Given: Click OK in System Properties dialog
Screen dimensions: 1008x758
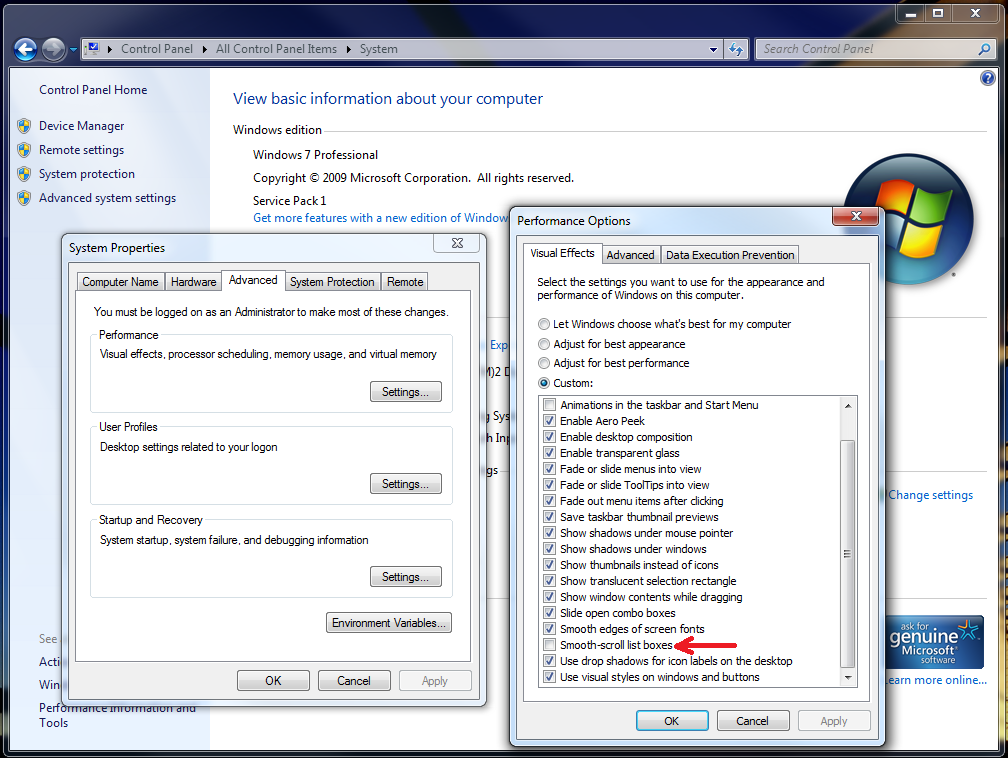Looking at the screenshot, I should click(x=273, y=681).
